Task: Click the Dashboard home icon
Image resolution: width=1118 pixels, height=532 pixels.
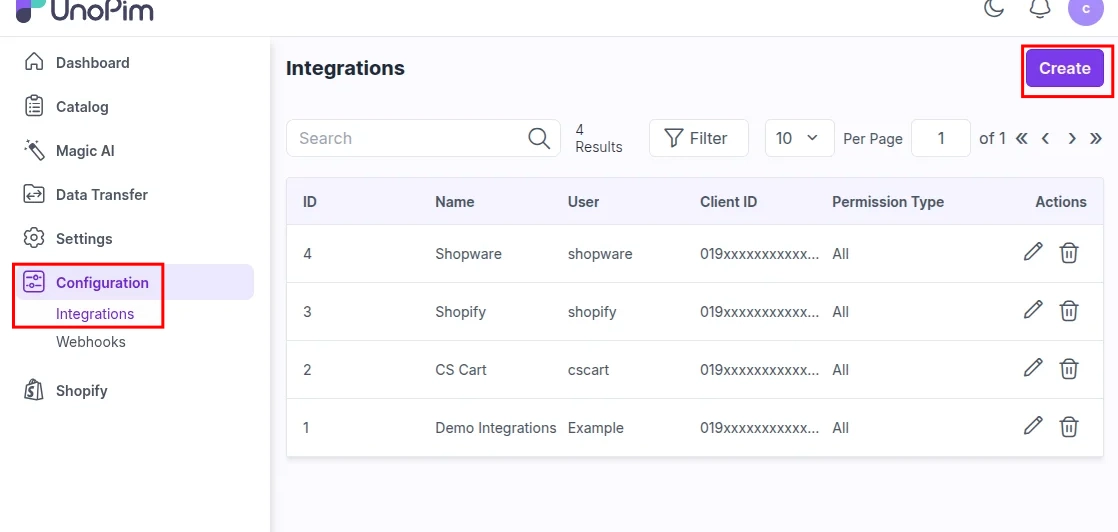Action: (x=34, y=63)
